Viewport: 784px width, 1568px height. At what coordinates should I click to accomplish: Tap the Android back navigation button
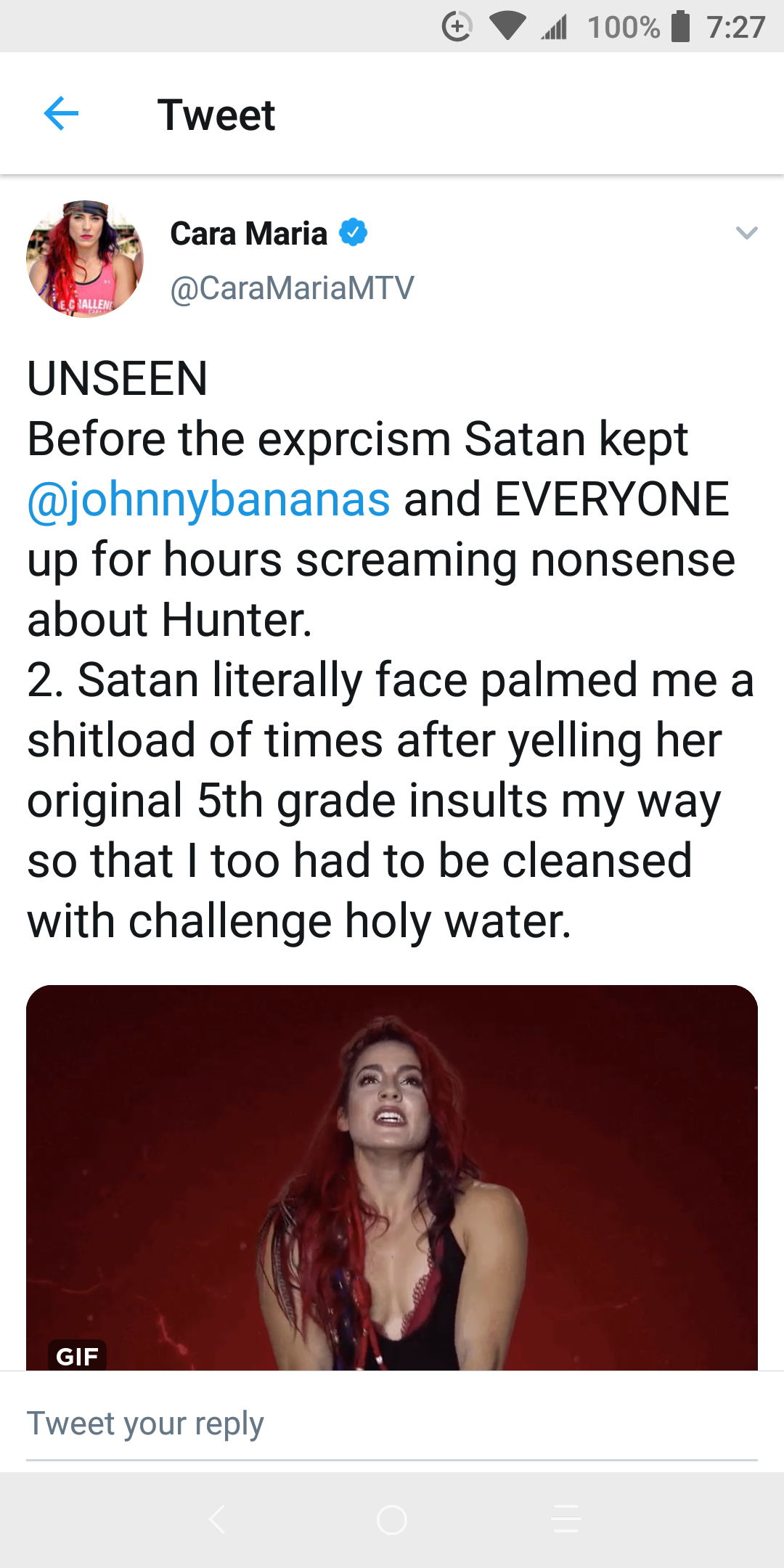tap(216, 1519)
